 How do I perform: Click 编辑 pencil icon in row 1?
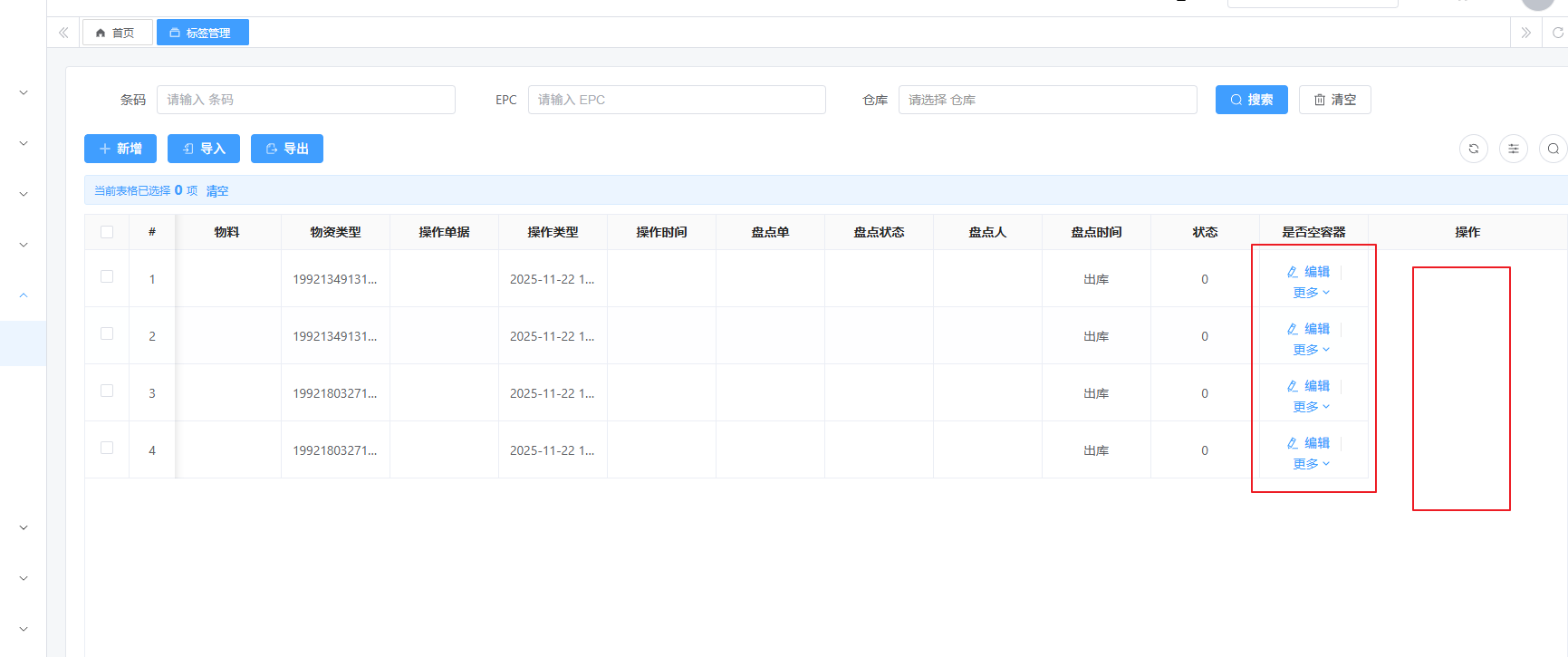pos(1293,272)
